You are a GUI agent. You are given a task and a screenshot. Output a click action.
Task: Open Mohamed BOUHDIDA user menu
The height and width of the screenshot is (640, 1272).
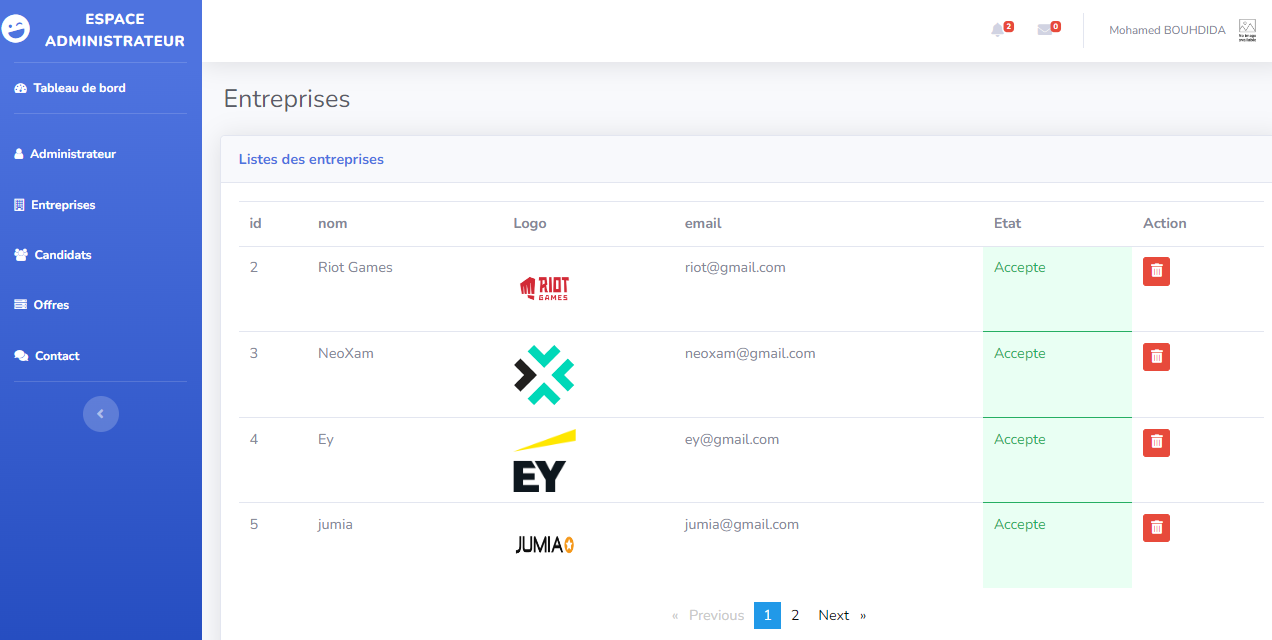[1166, 30]
